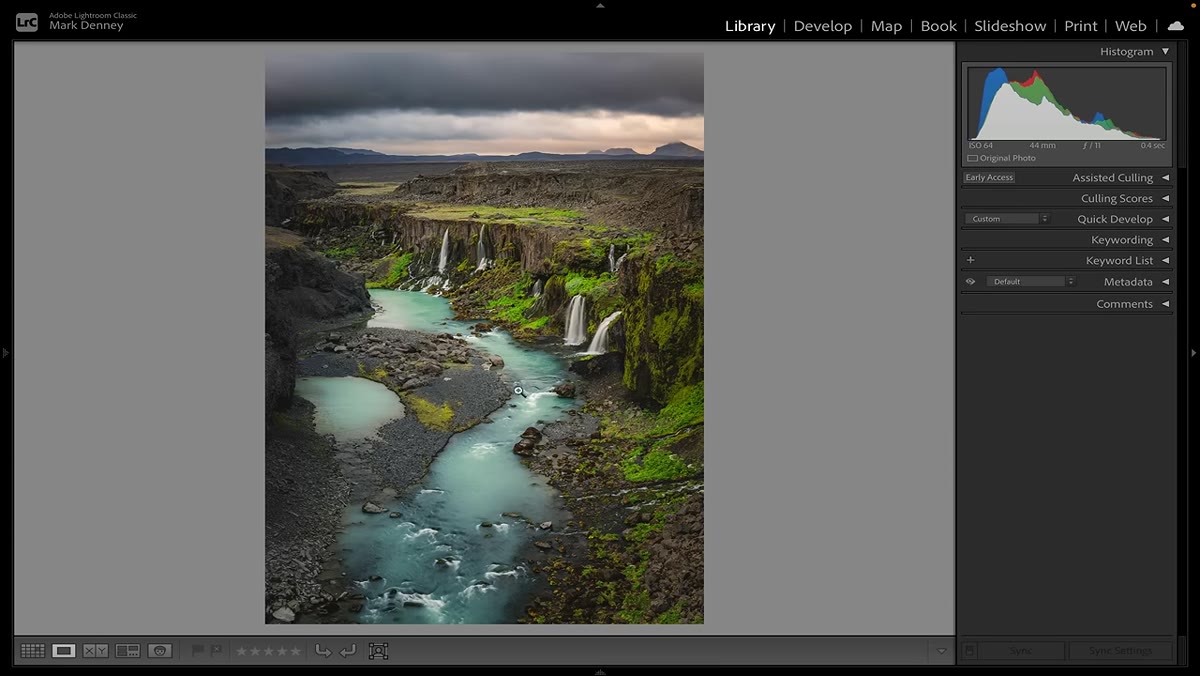
Task: Switch to the Slideshow module
Action: [1010, 26]
